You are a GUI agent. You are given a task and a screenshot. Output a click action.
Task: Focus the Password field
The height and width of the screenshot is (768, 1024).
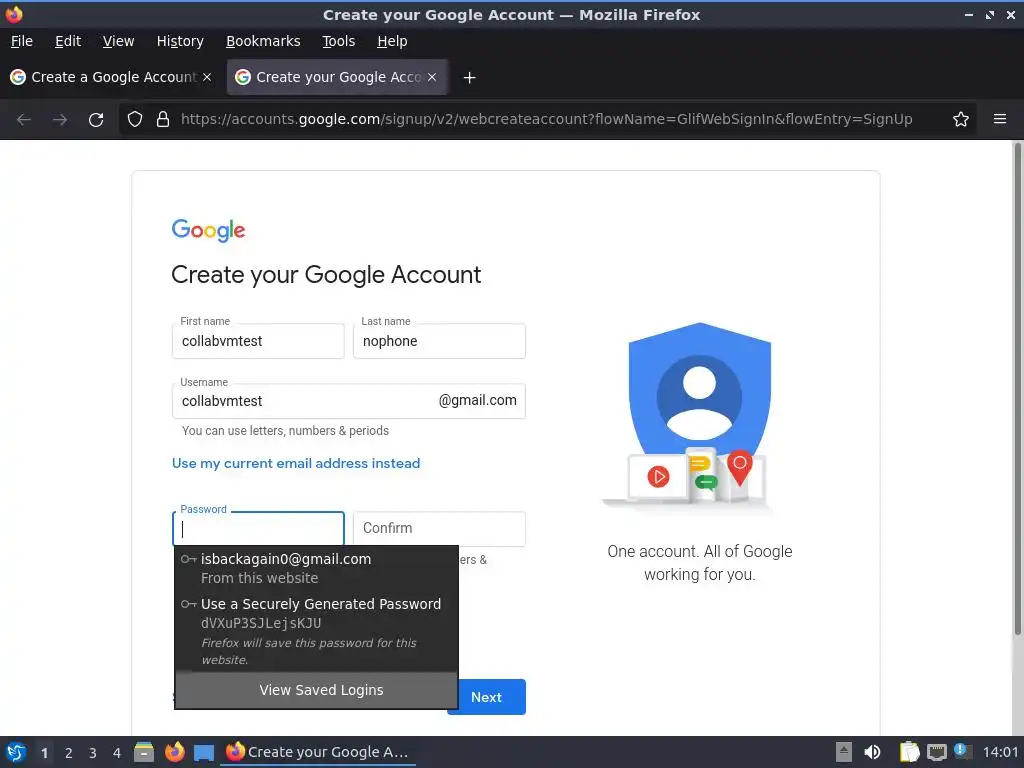pos(258,529)
